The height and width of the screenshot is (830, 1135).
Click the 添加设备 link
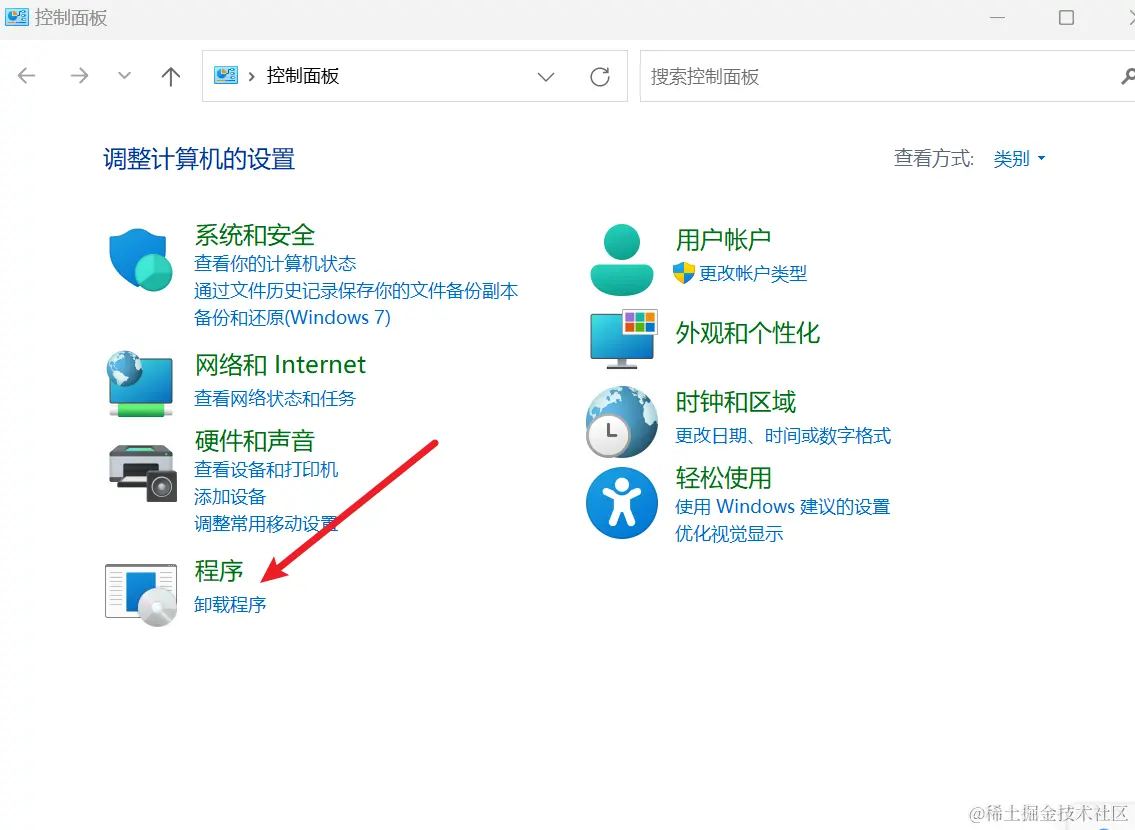pyautogui.click(x=230, y=496)
